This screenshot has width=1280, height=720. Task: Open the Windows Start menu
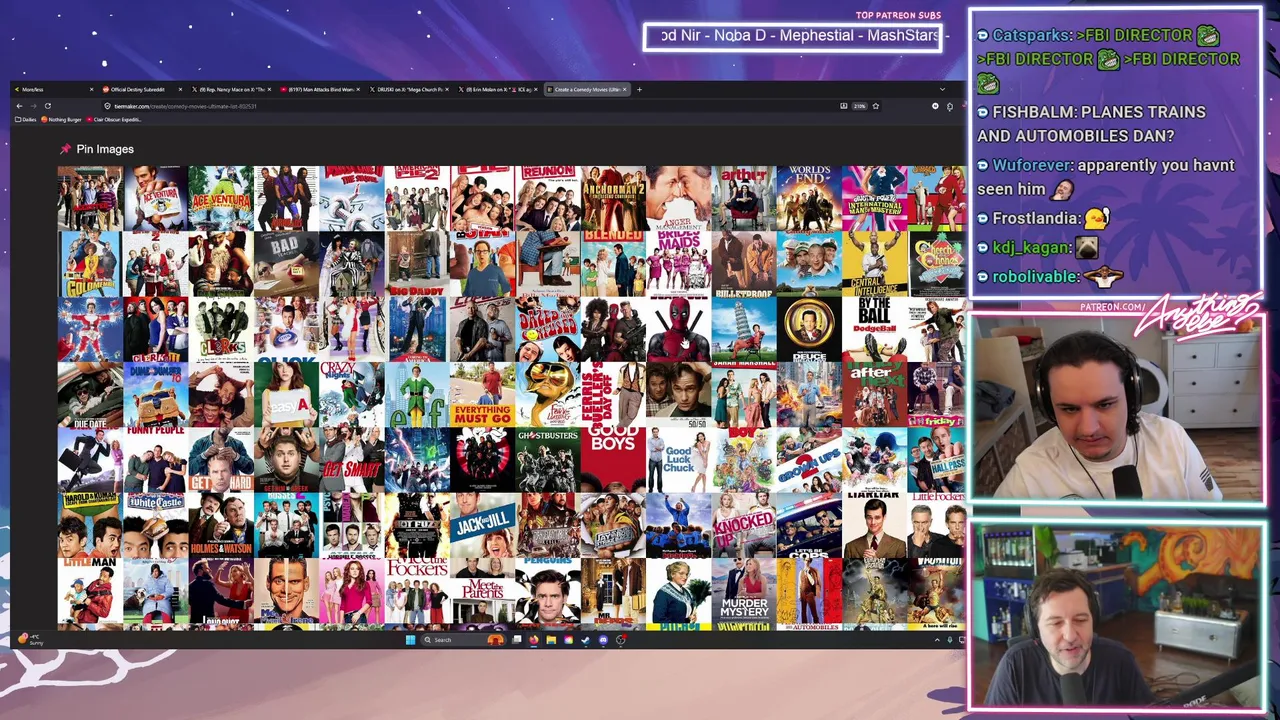(x=410, y=640)
